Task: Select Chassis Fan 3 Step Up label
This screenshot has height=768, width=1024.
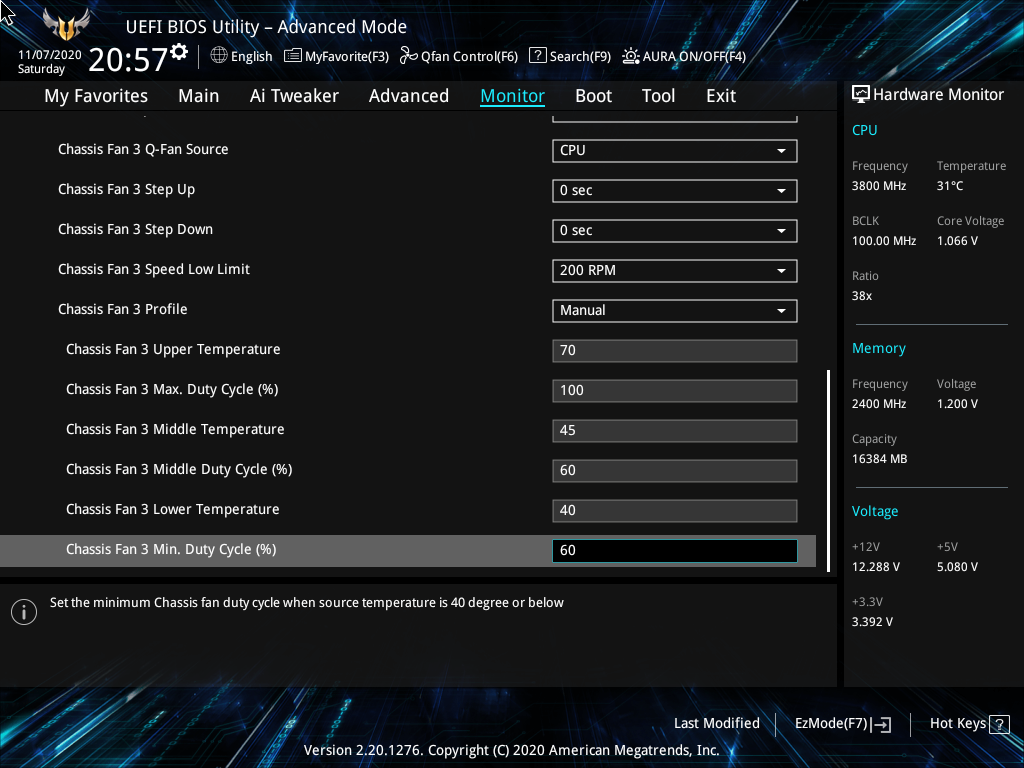Action: [127, 189]
